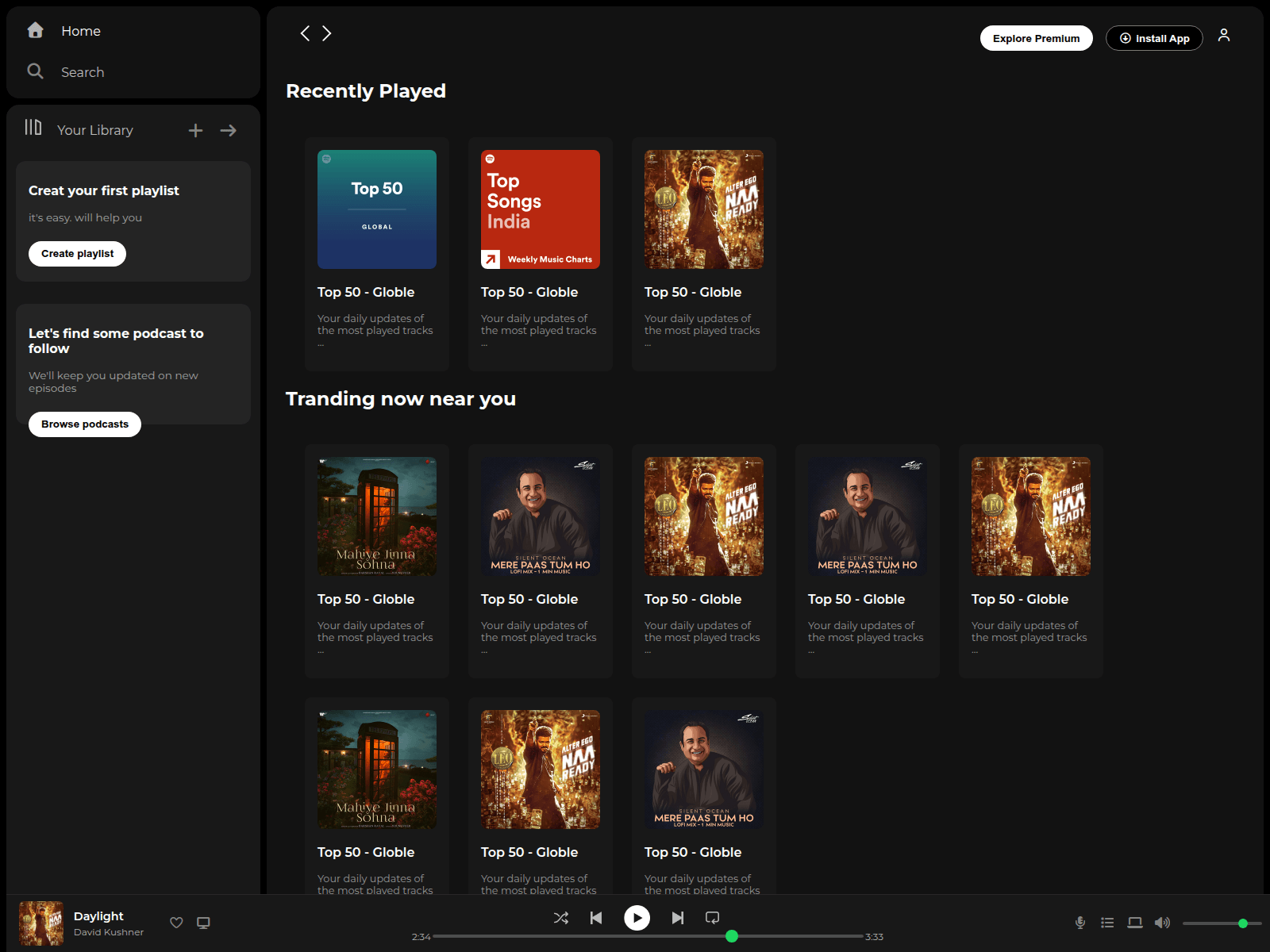Click Tranding now near you heading

coord(401,399)
